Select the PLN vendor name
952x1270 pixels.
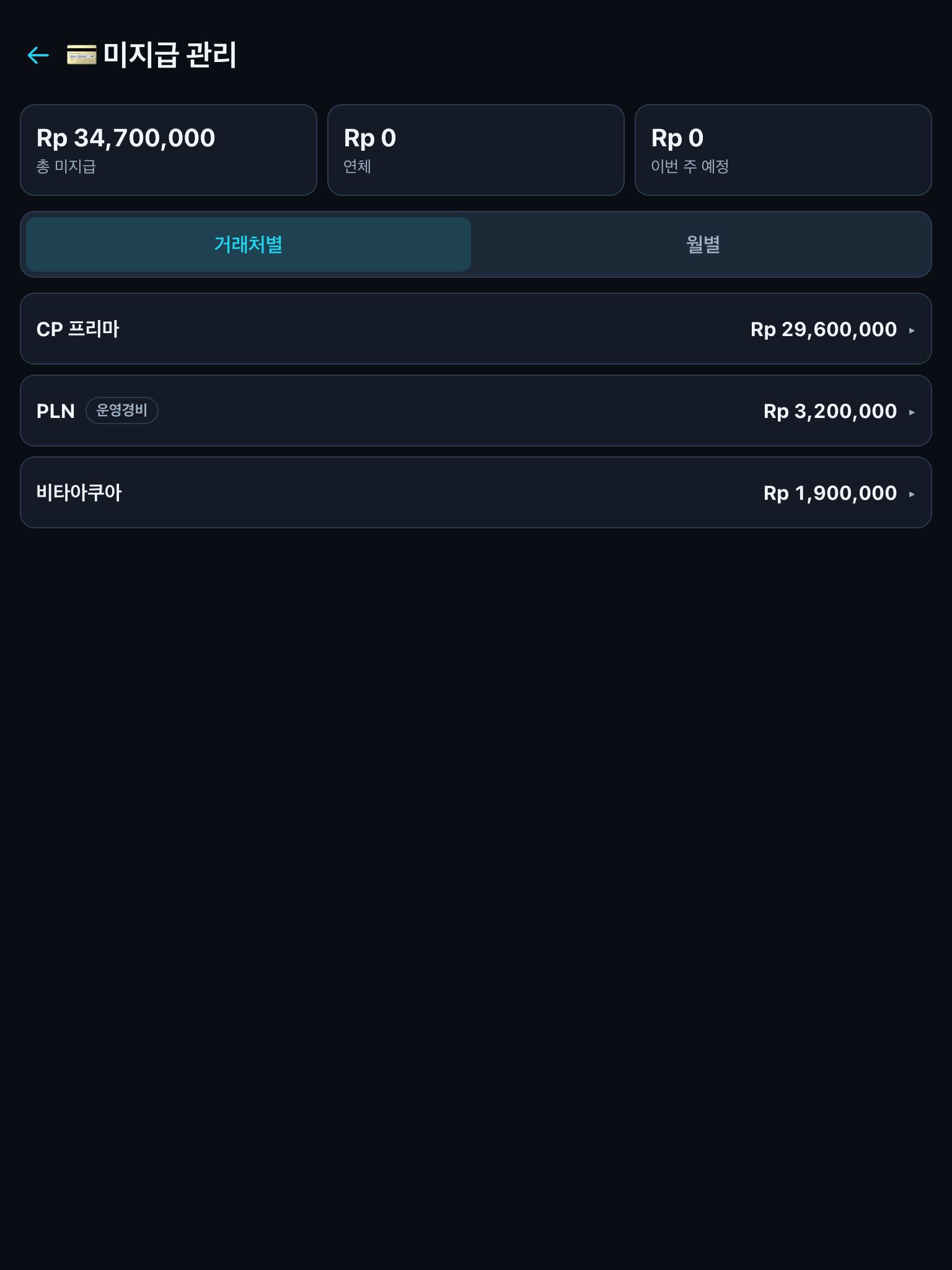pos(56,411)
